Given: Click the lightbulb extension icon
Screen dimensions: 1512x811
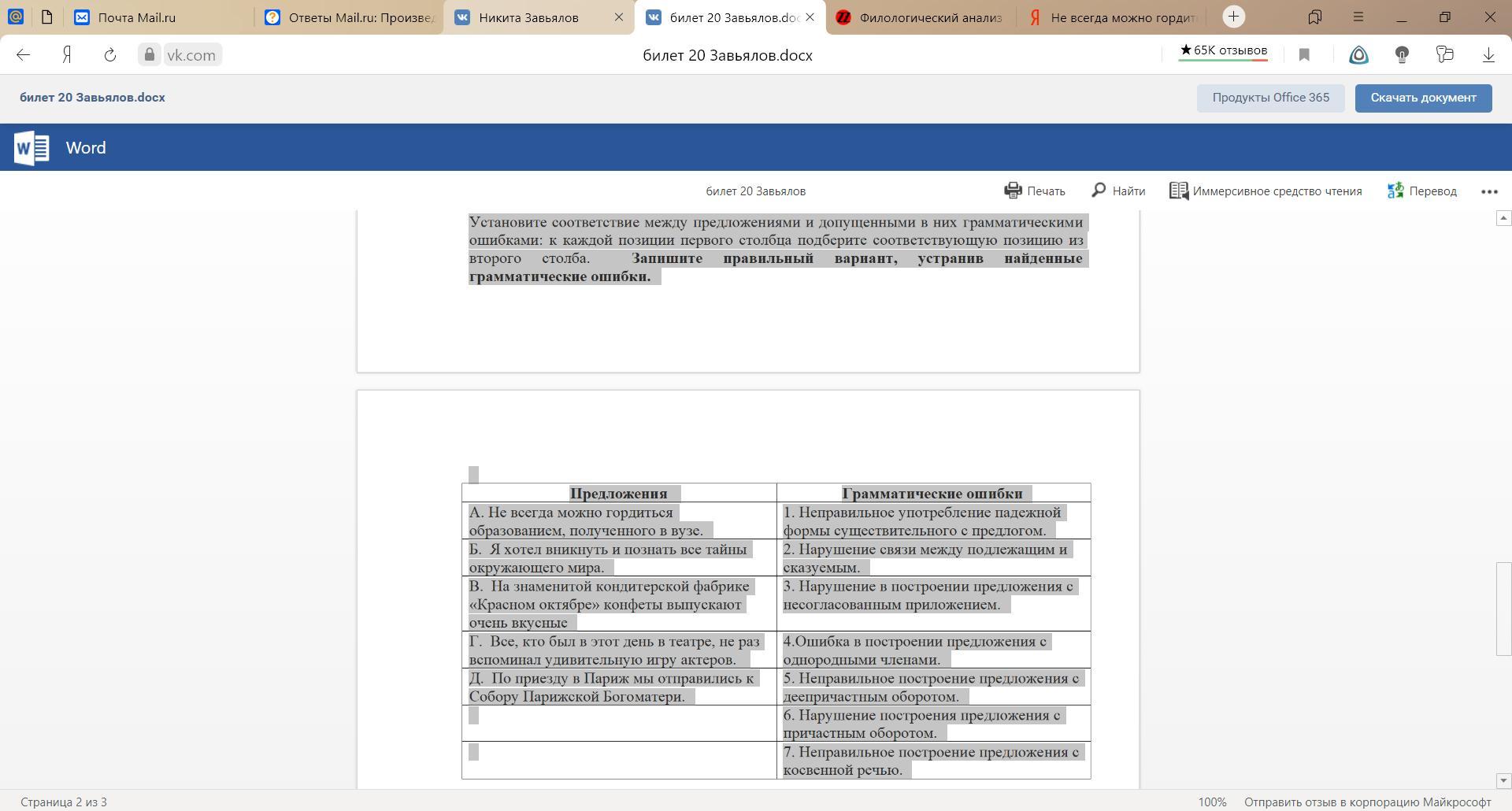Looking at the screenshot, I should [x=1402, y=54].
